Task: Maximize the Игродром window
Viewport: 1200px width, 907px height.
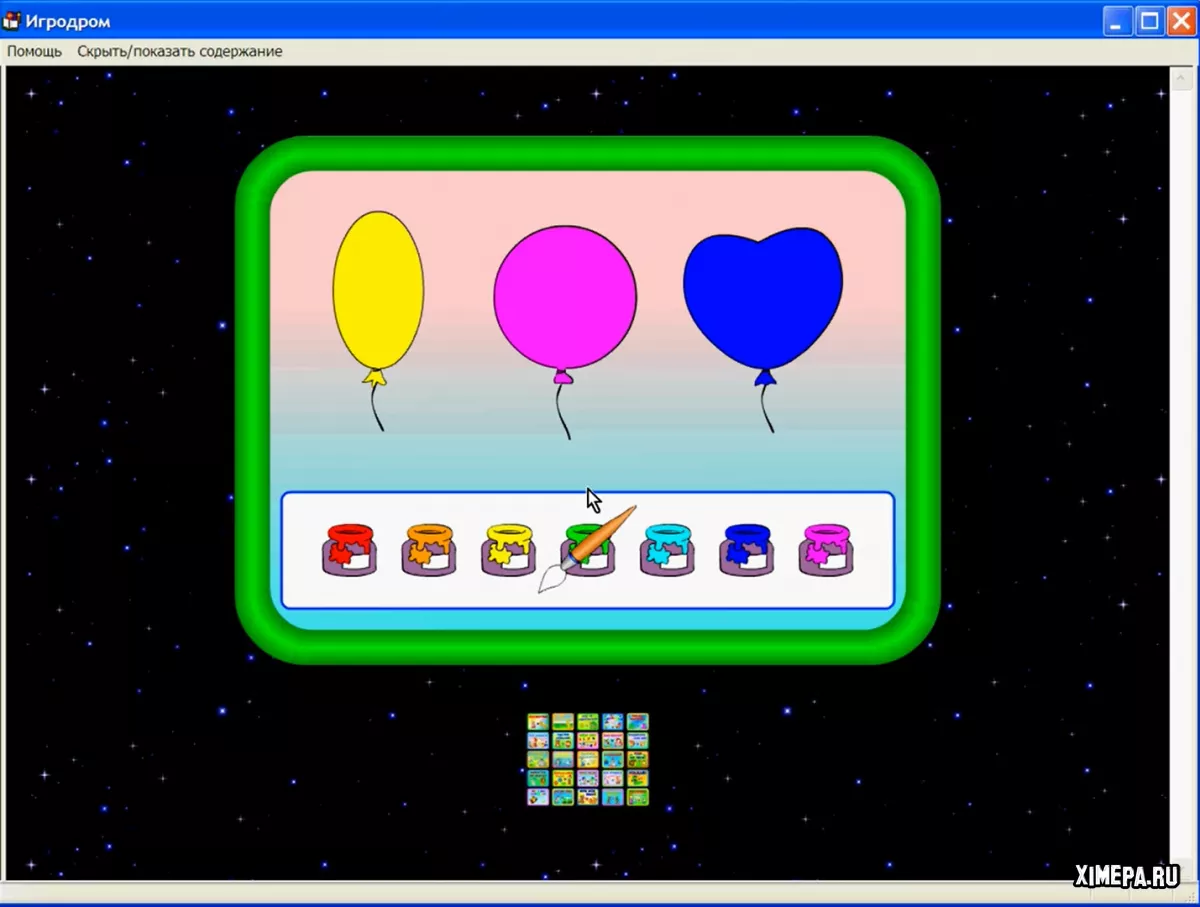Action: coord(1150,21)
